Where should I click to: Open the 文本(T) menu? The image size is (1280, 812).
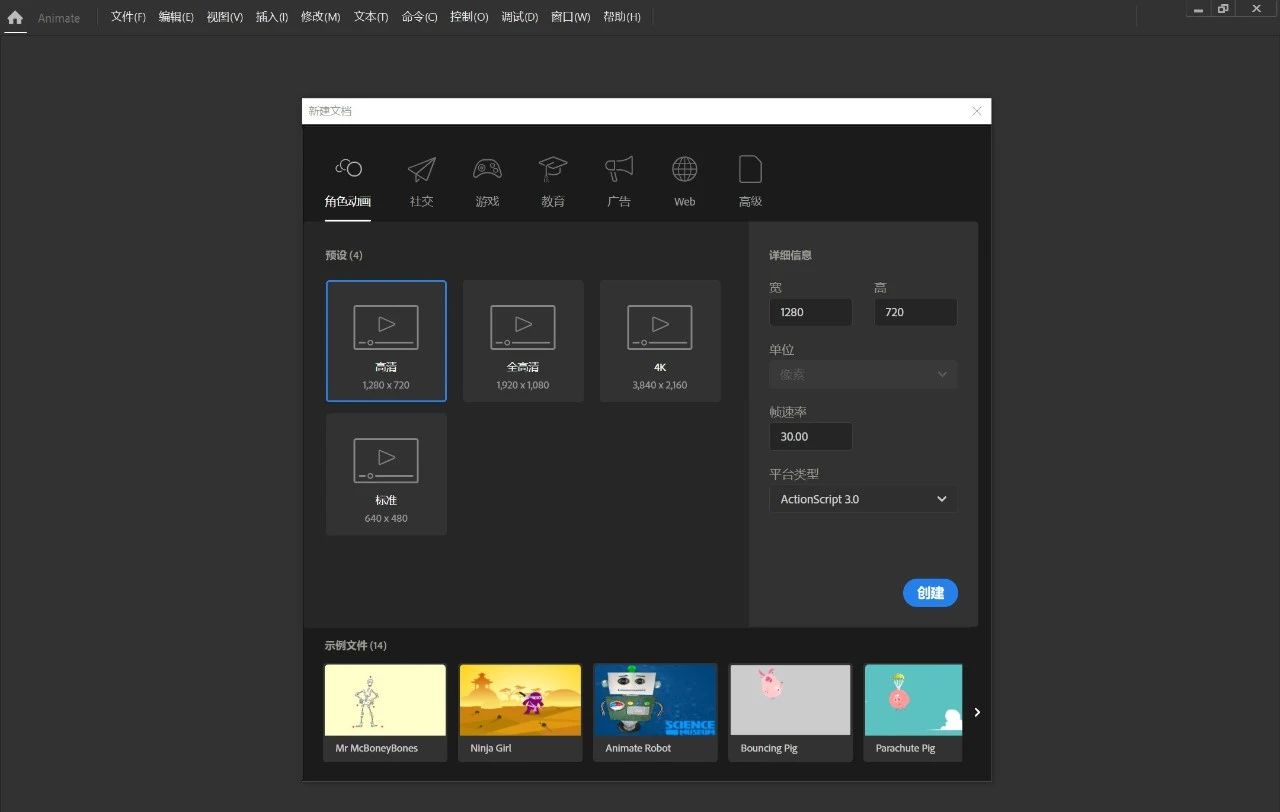[x=371, y=17]
